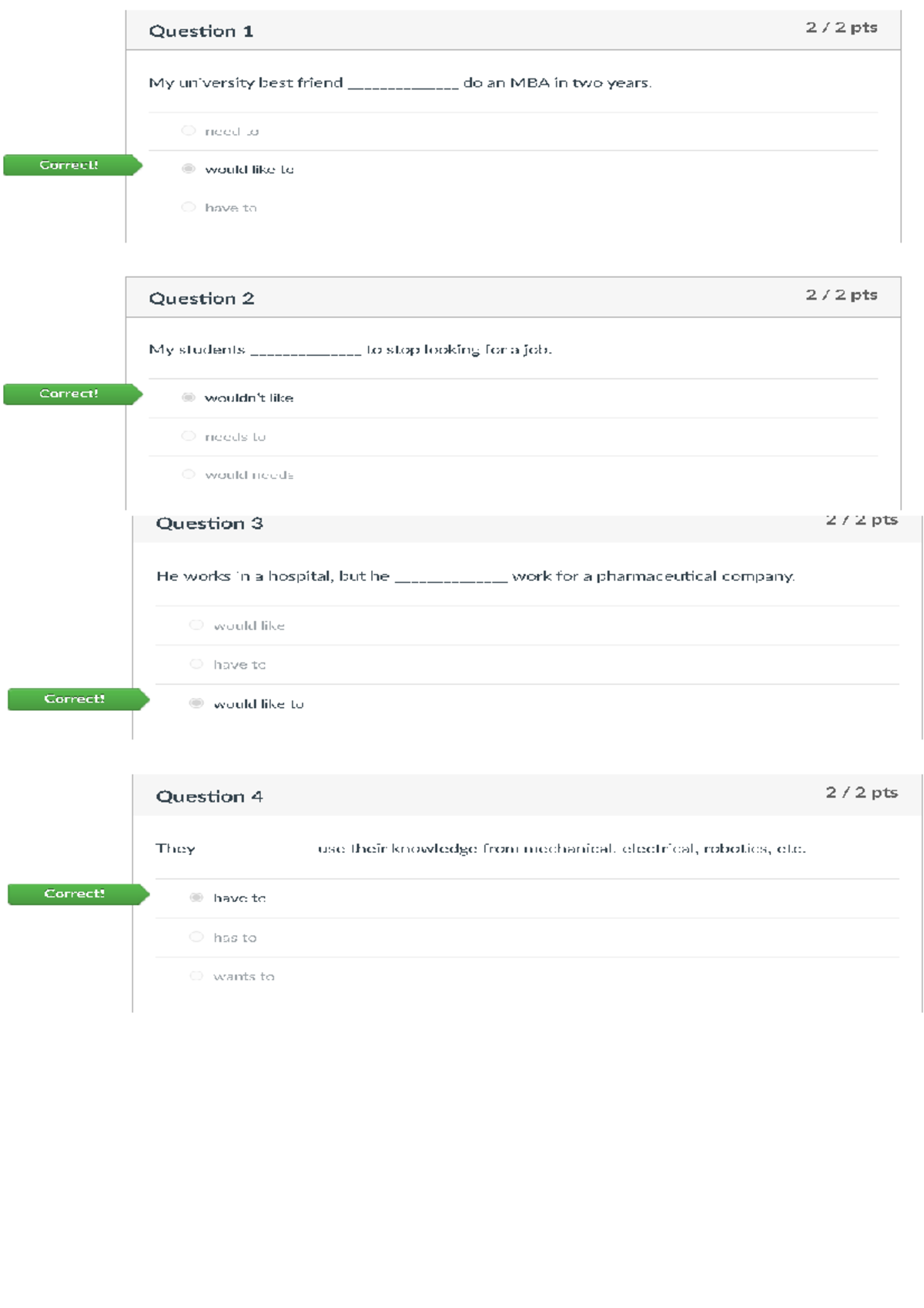Click the Question 3 sentence text
Screen dimensions: 924x1308
[475, 576]
